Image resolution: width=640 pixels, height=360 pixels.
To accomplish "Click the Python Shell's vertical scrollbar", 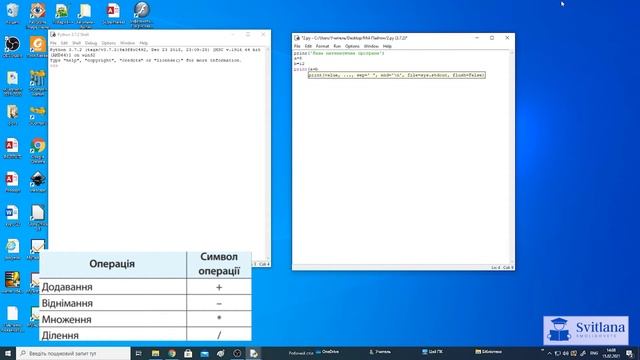I will coord(268,153).
